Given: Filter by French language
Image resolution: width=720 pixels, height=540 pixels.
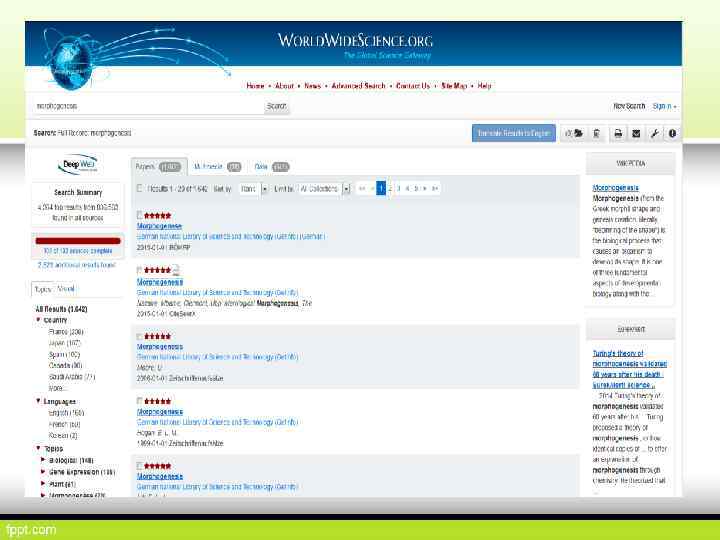Looking at the screenshot, I should pyautogui.click(x=64, y=424).
